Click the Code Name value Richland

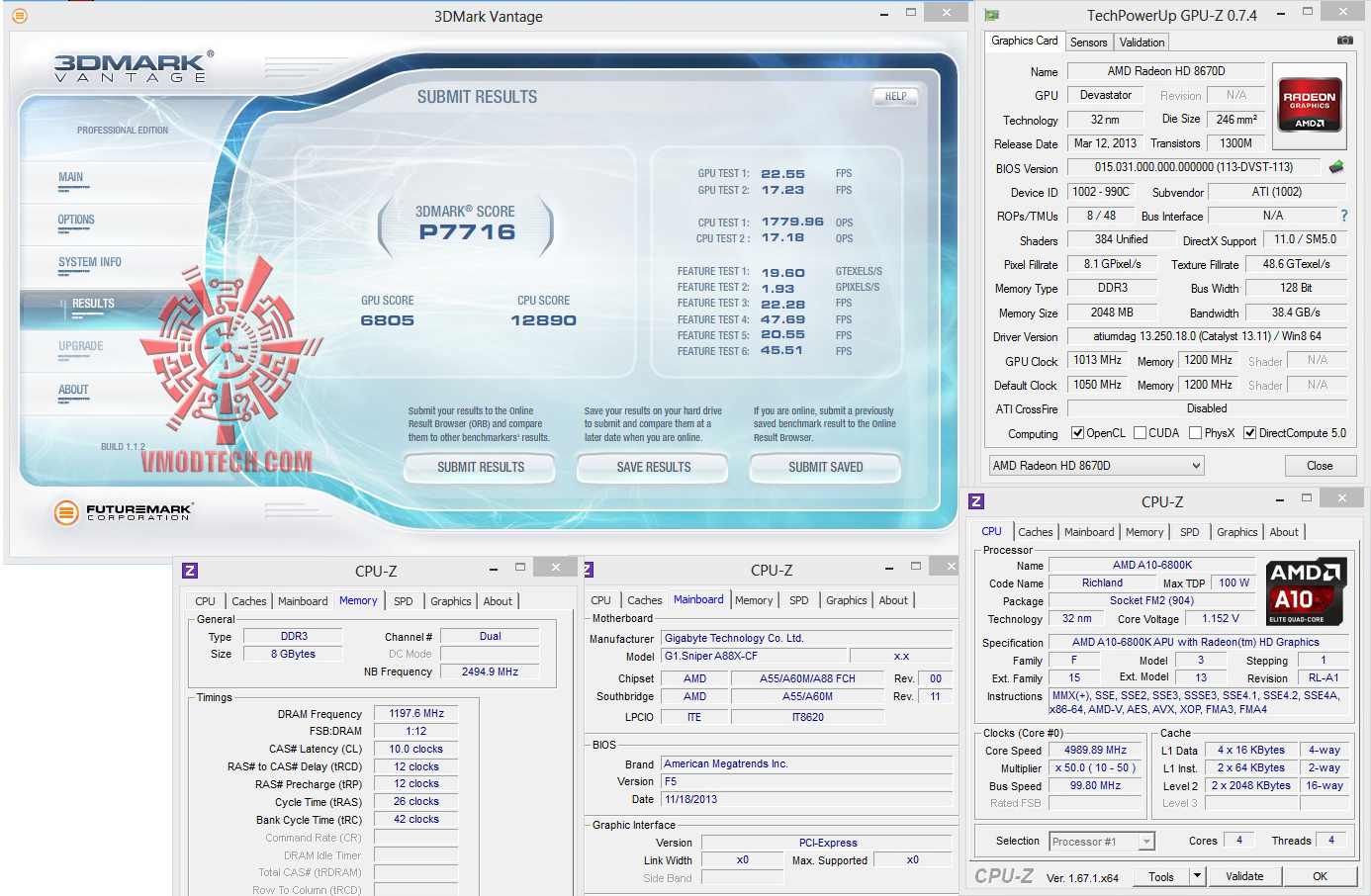[x=1102, y=582]
